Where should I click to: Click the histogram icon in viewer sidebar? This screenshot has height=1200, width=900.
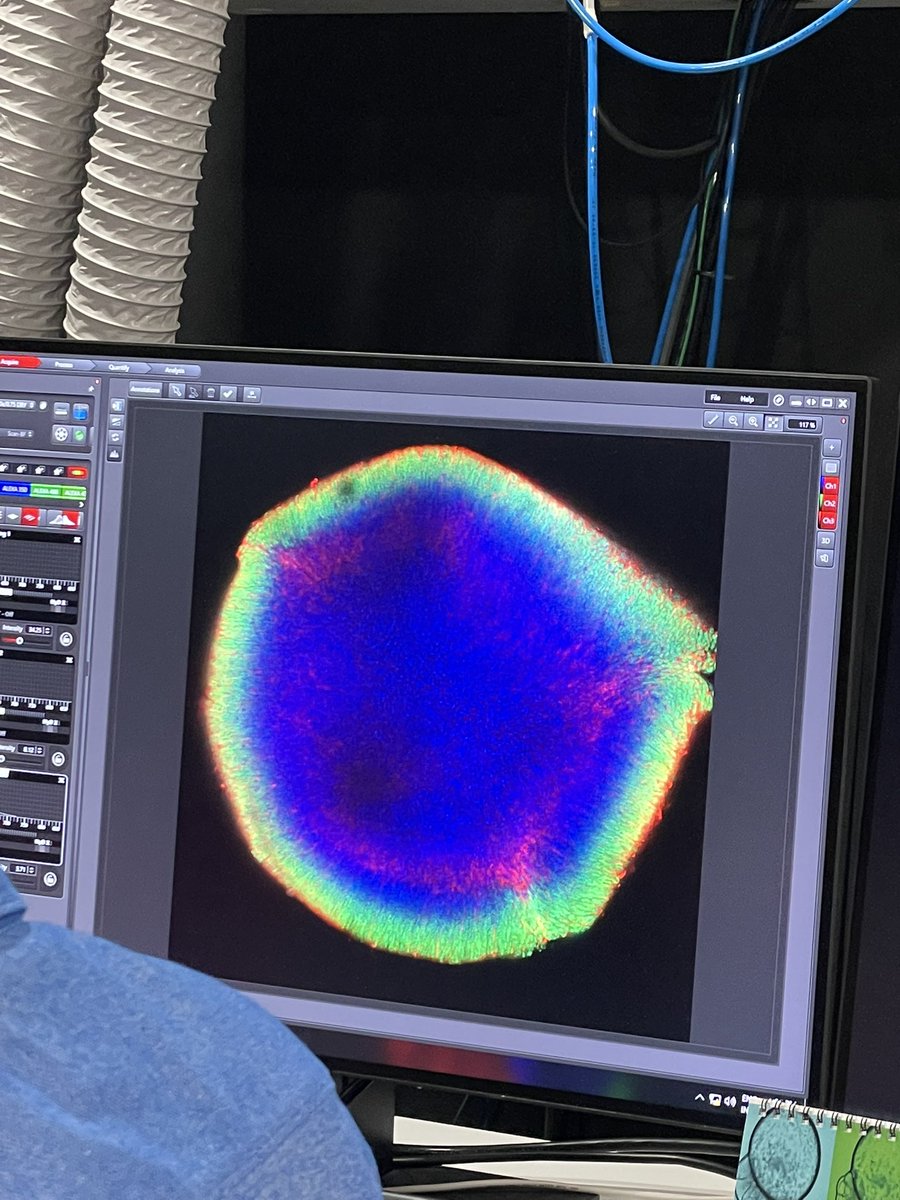pos(114,454)
